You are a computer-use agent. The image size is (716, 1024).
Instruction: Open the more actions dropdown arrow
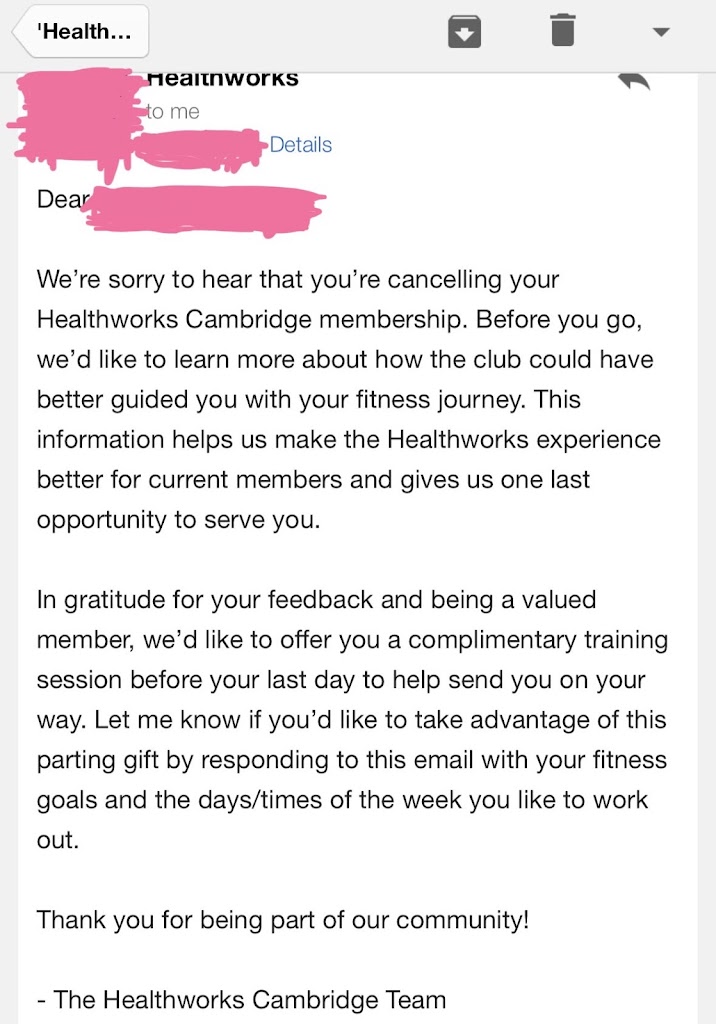coord(660,32)
